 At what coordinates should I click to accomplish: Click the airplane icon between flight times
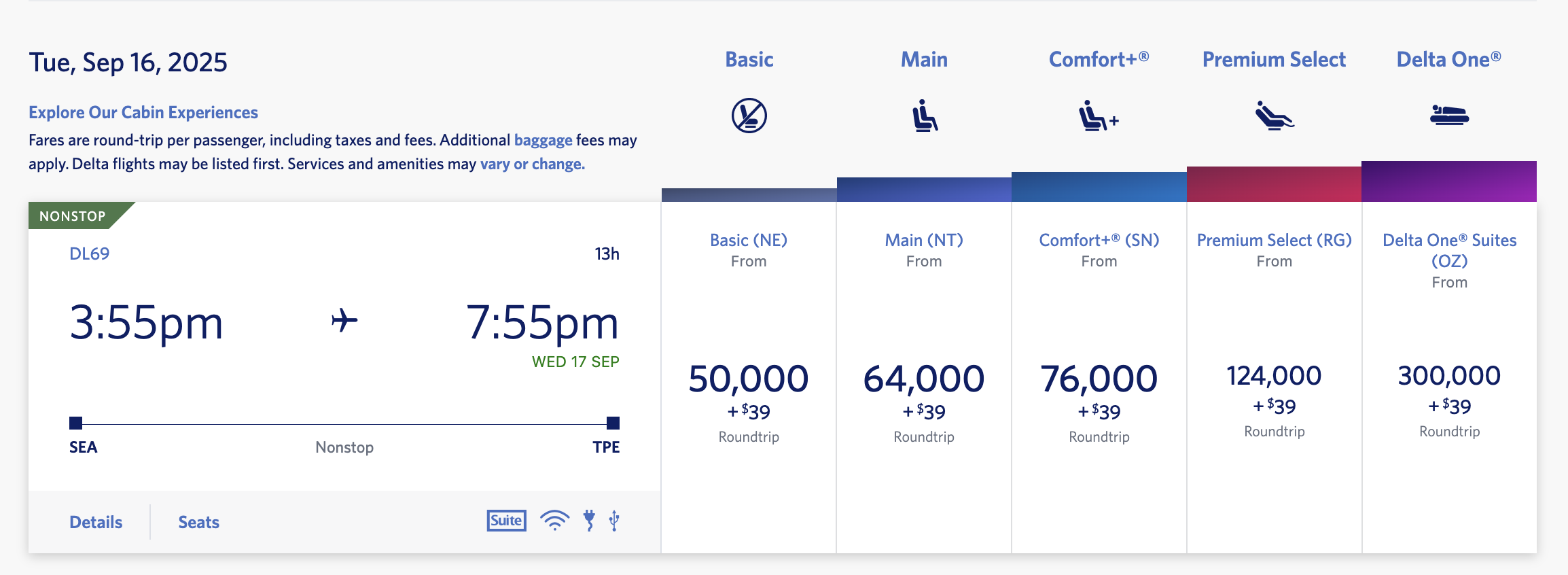pyautogui.click(x=344, y=320)
